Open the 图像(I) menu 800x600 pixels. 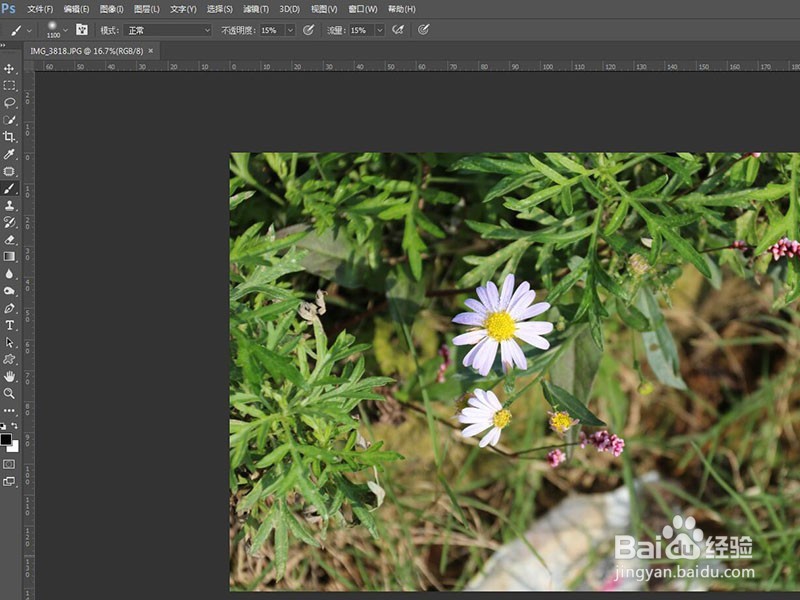point(111,9)
